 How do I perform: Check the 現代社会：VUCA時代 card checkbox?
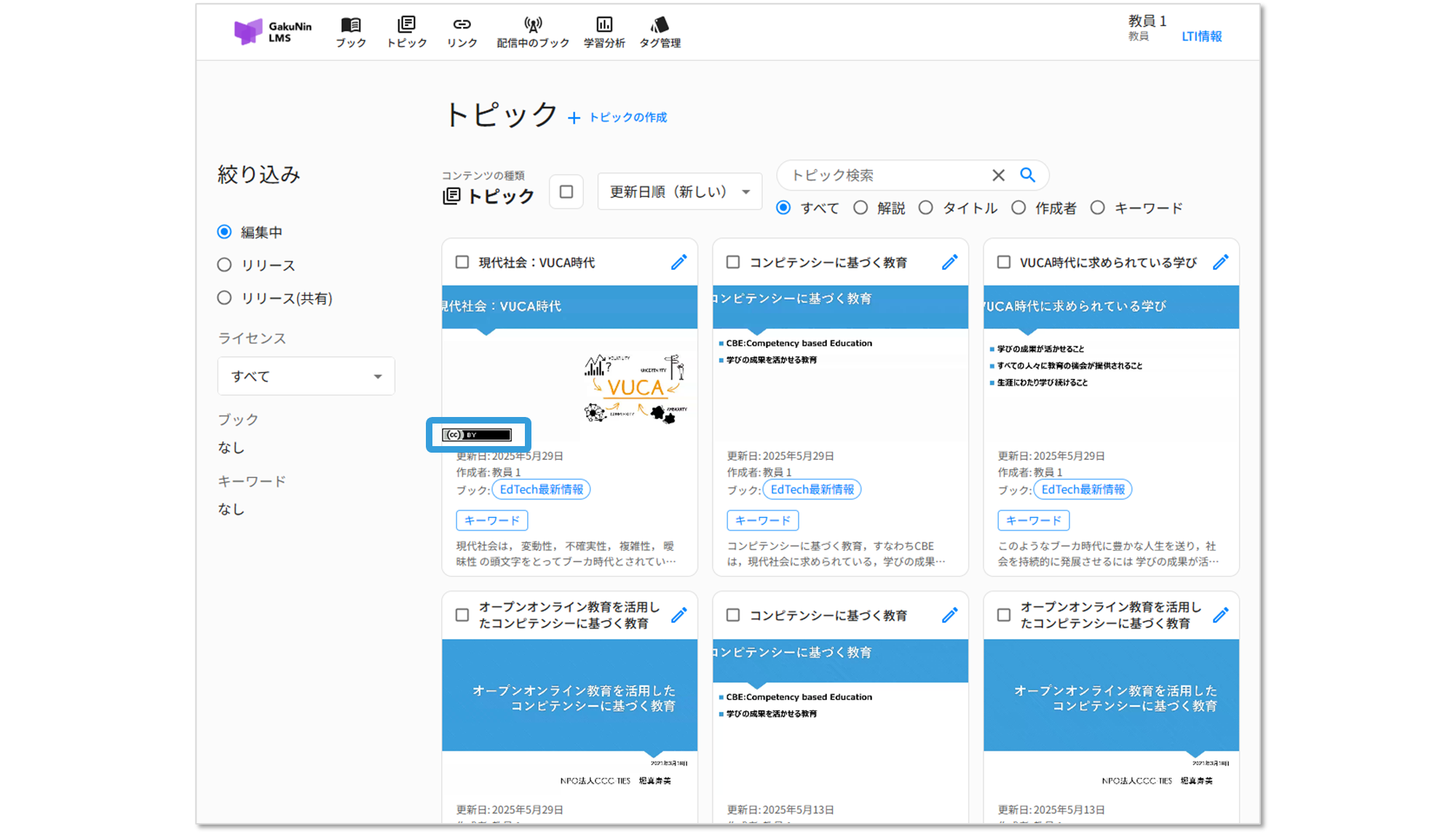click(x=462, y=262)
